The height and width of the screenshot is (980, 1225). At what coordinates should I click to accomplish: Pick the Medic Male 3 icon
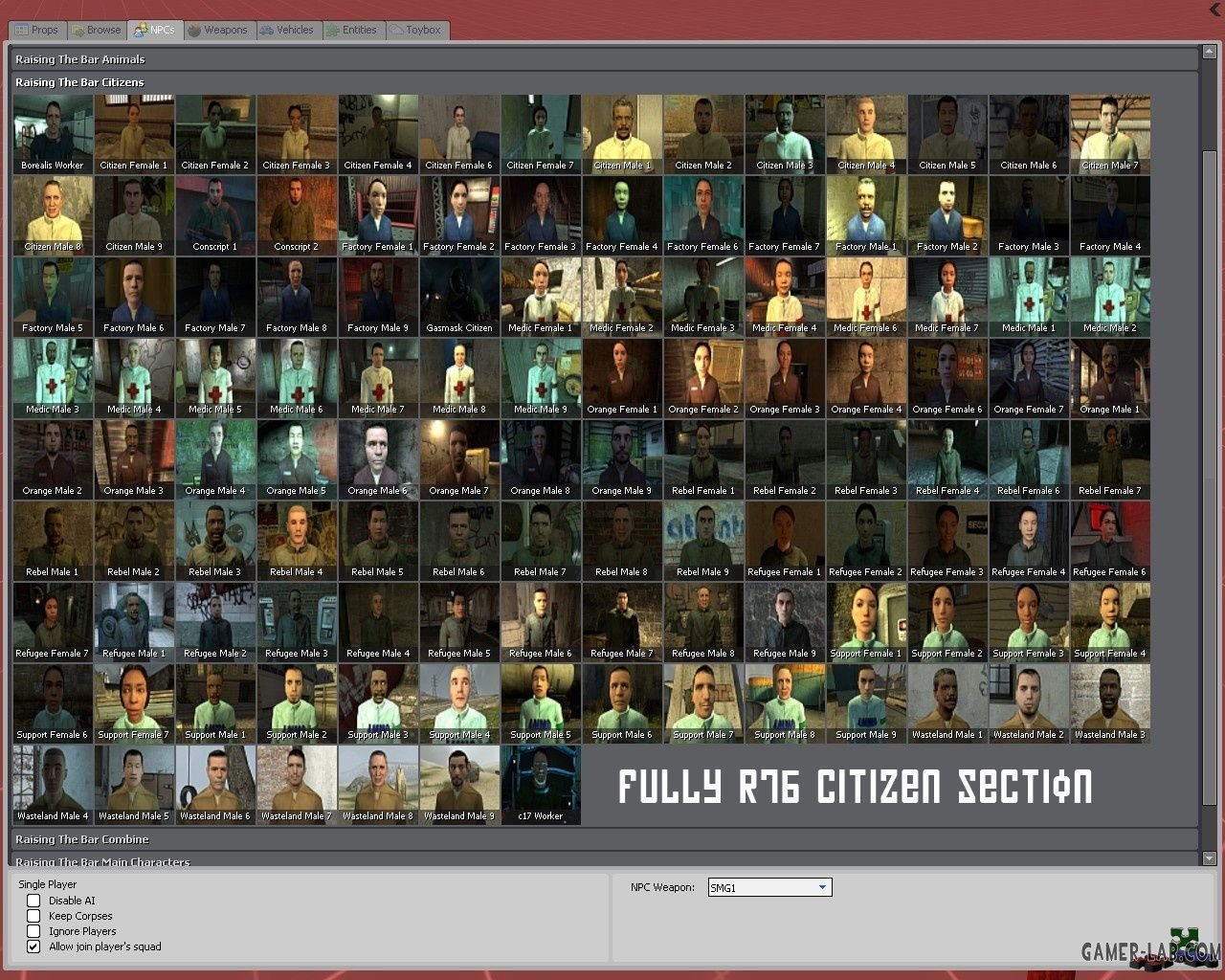pos(53,378)
